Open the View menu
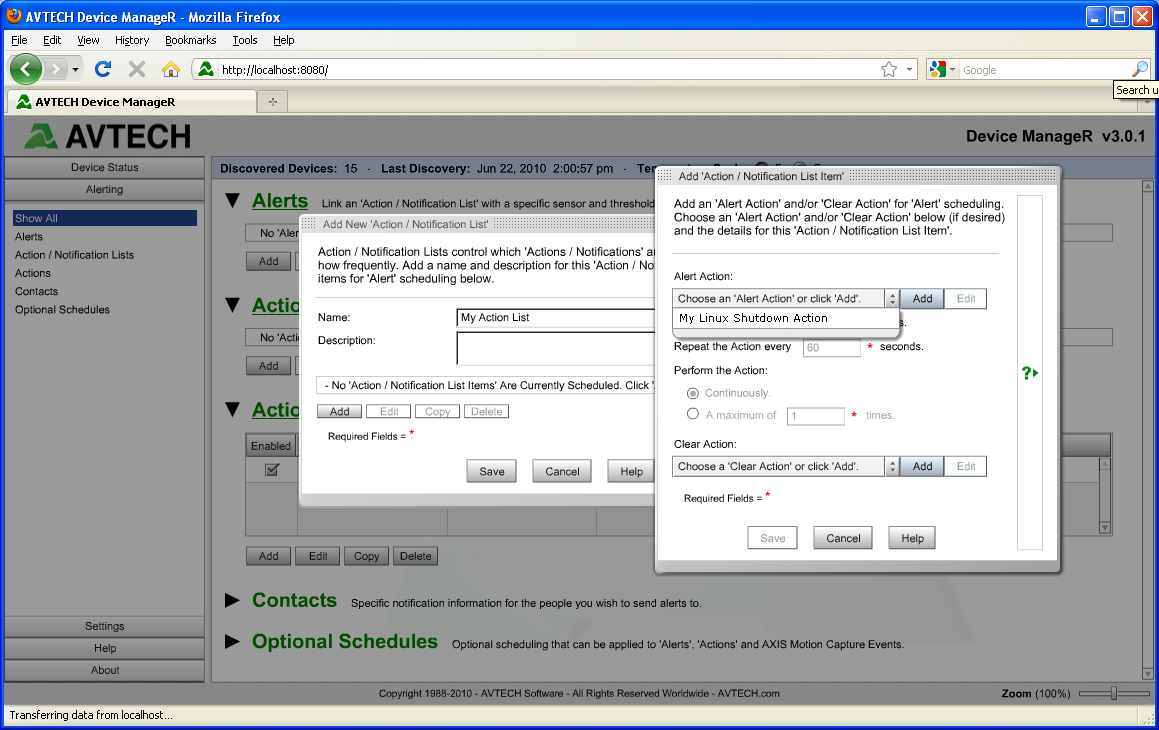Screen dimensions: 1159x730 [88, 40]
